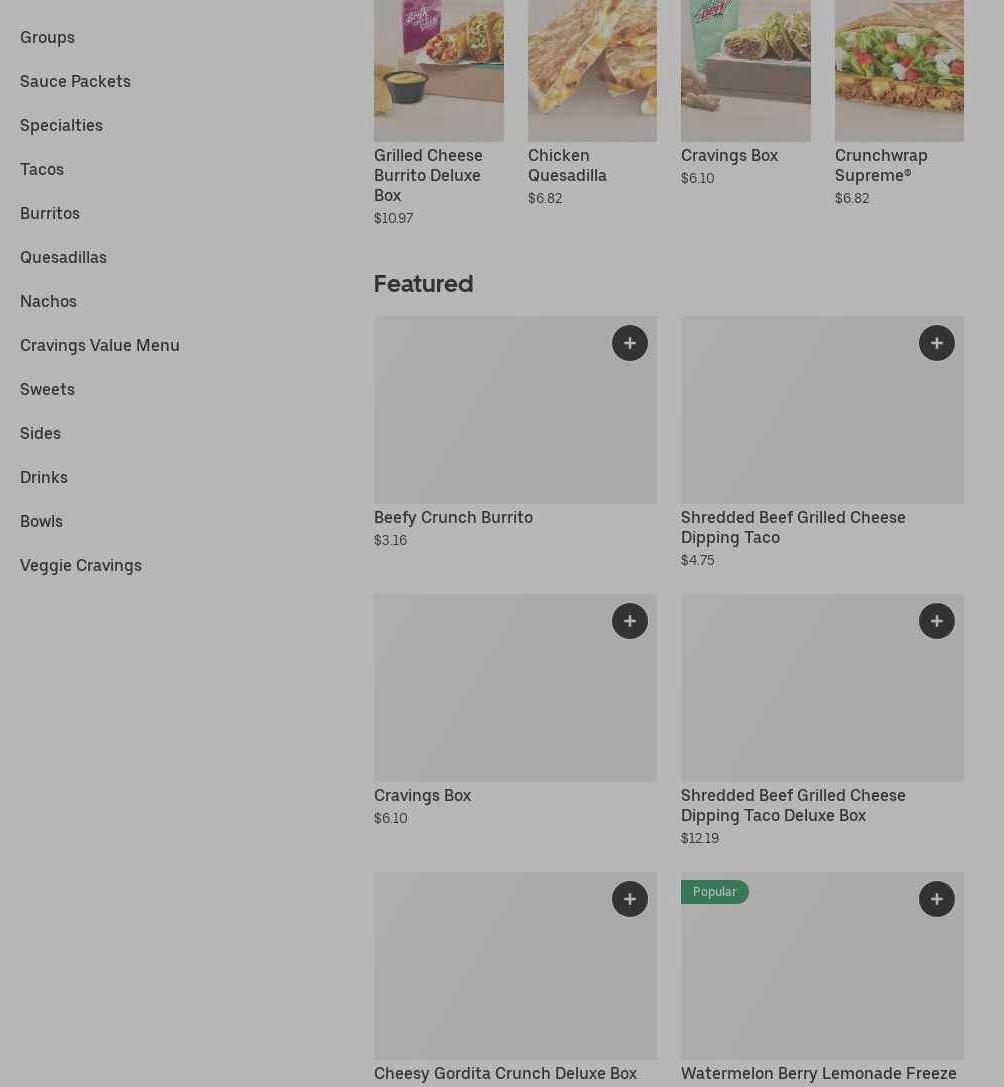1004x1087 pixels.
Task: Open the Drinks category
Action: pos(44,477)
